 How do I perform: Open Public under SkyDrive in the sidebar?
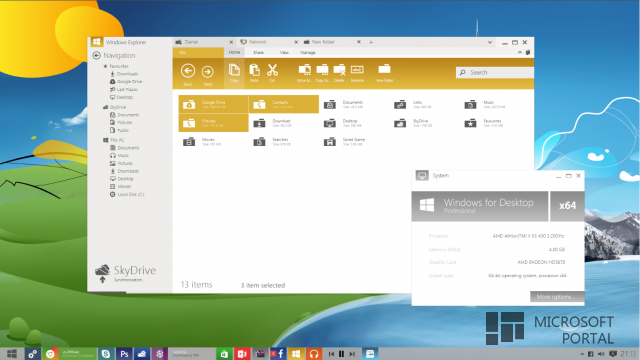pos(119,130)
